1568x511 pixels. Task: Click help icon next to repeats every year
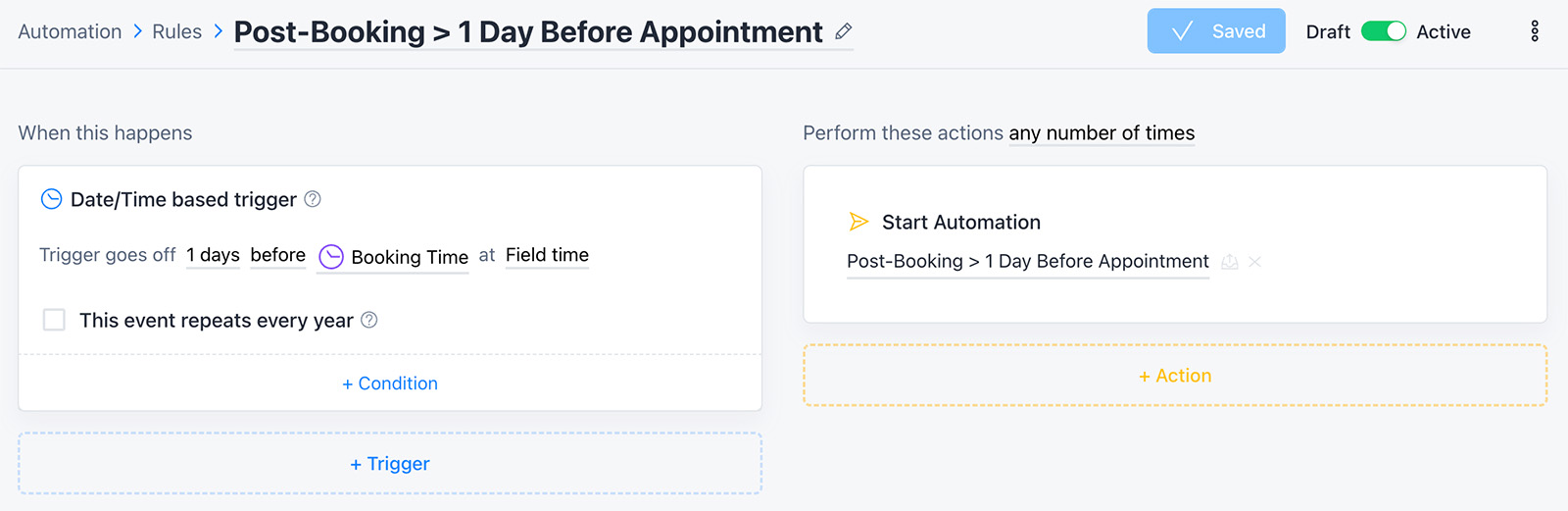[369, 320]
